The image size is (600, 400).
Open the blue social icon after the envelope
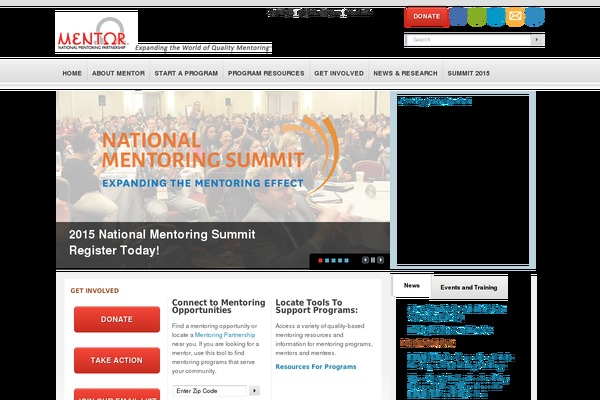click(x=535, y=16)
